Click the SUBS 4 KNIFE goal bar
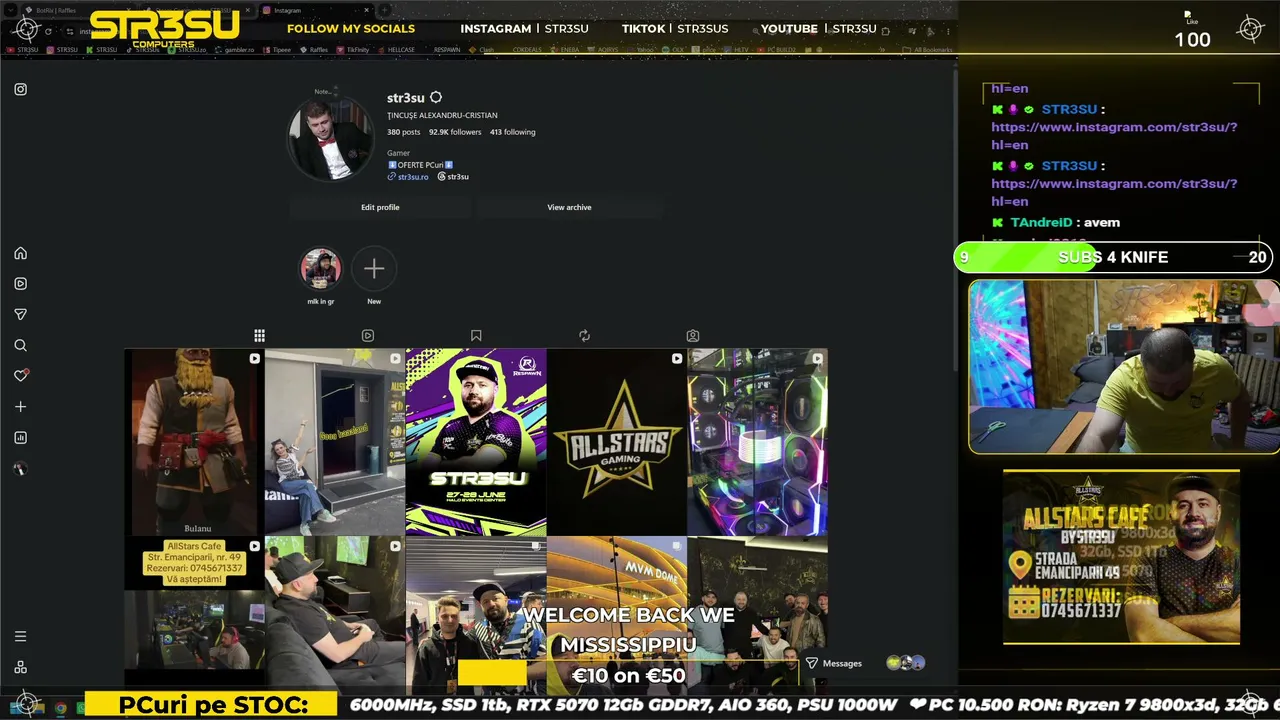This screenshot has width=1280, height=720. (x=1113, y=257)
